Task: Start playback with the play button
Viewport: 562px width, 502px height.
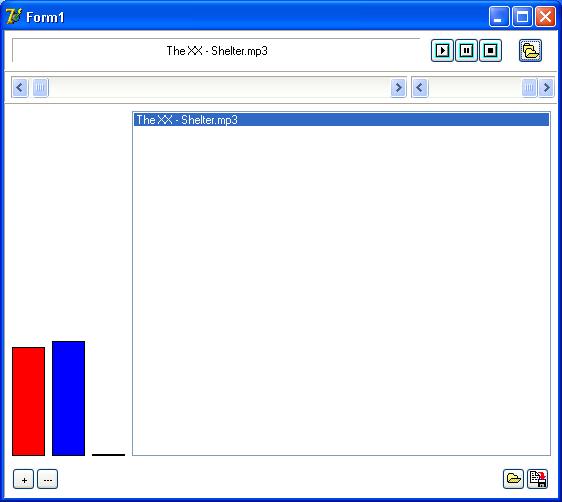Action: pyautogui.click(x=442, y=51)
